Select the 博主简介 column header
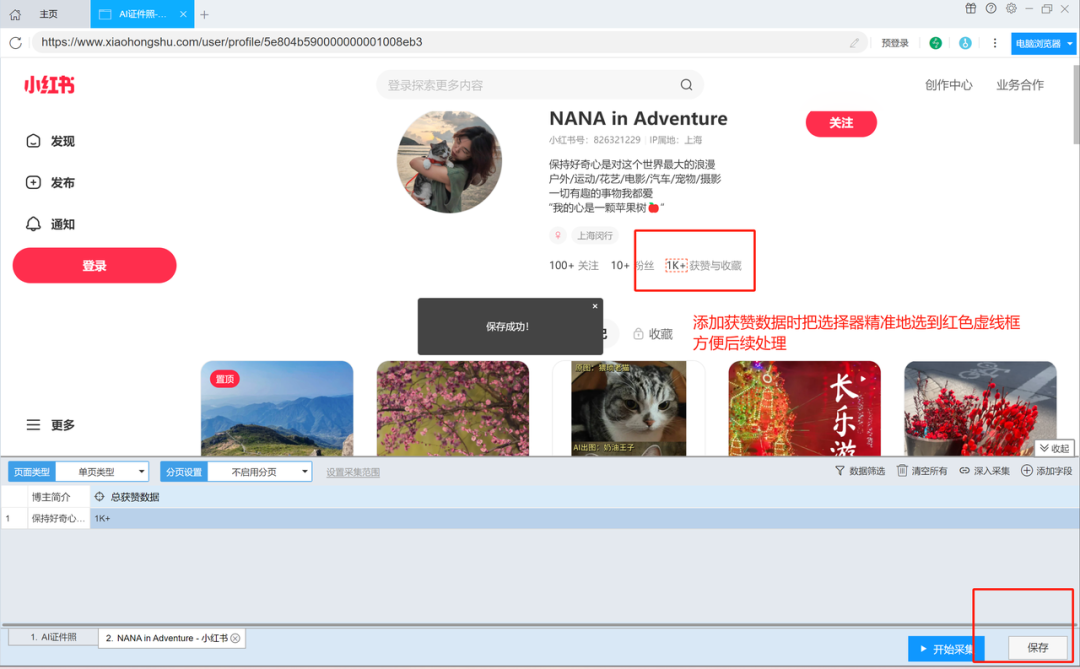This screenshot has width=1080, height=669. point(59,497)
